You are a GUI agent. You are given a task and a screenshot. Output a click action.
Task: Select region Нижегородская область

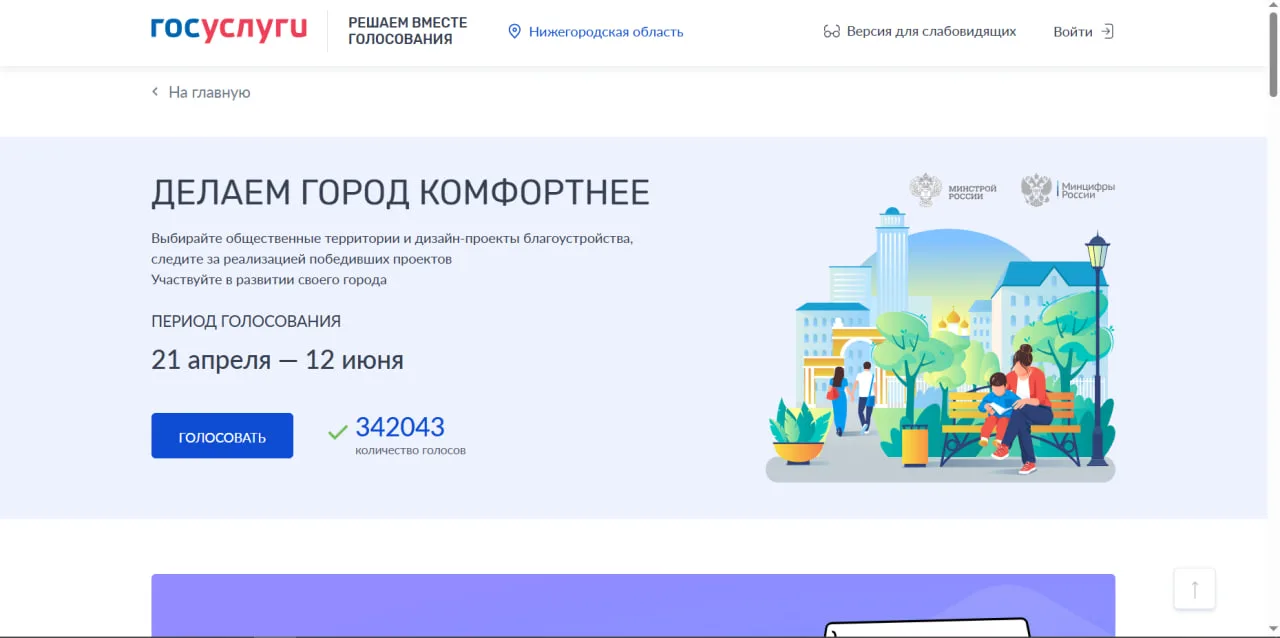[x=606, y=31]
